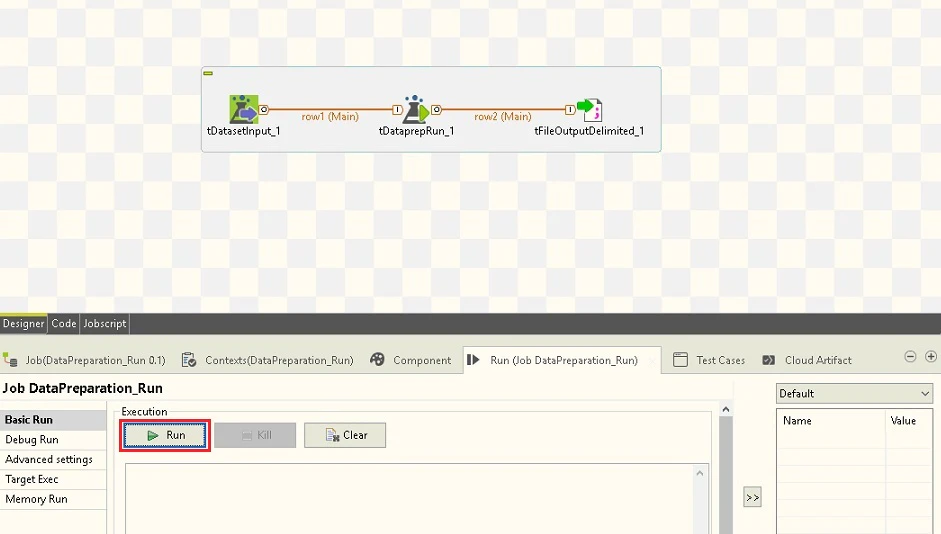The image size is (941, 534).
Task: Select the row2 (Main) connection label
Action: coord(503,116)
